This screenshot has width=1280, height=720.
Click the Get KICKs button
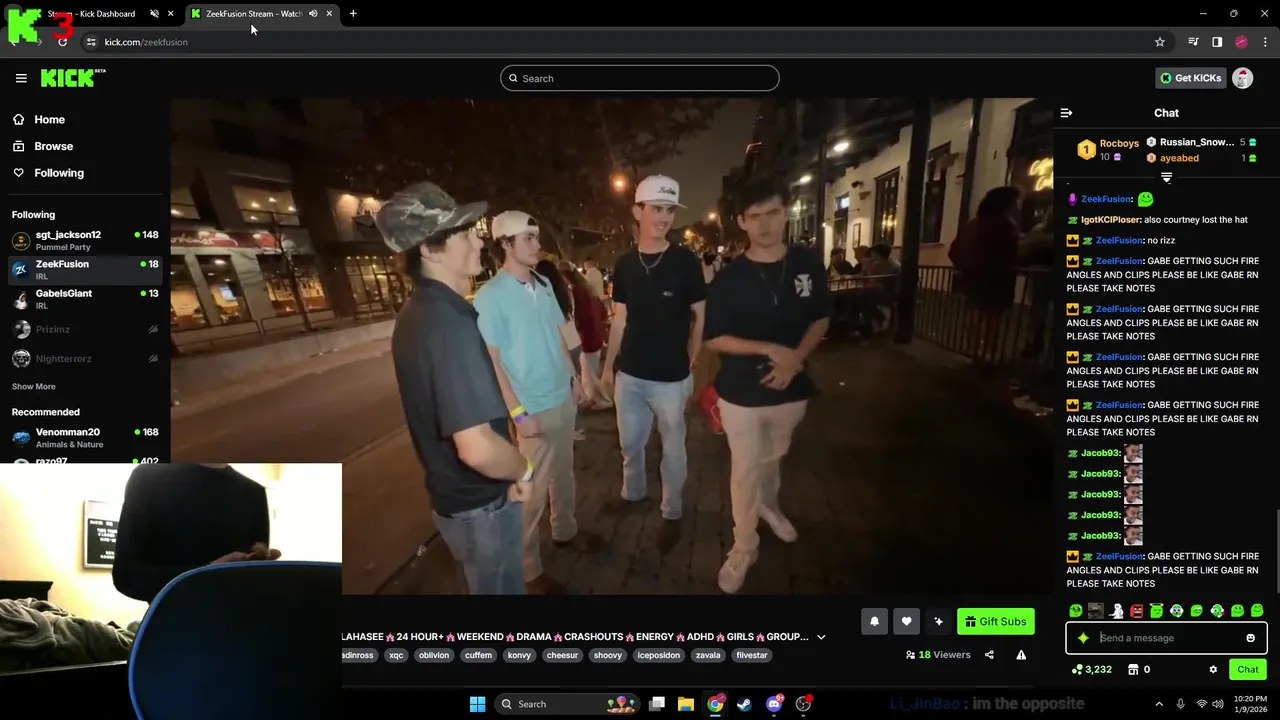tap(1190, 78)
